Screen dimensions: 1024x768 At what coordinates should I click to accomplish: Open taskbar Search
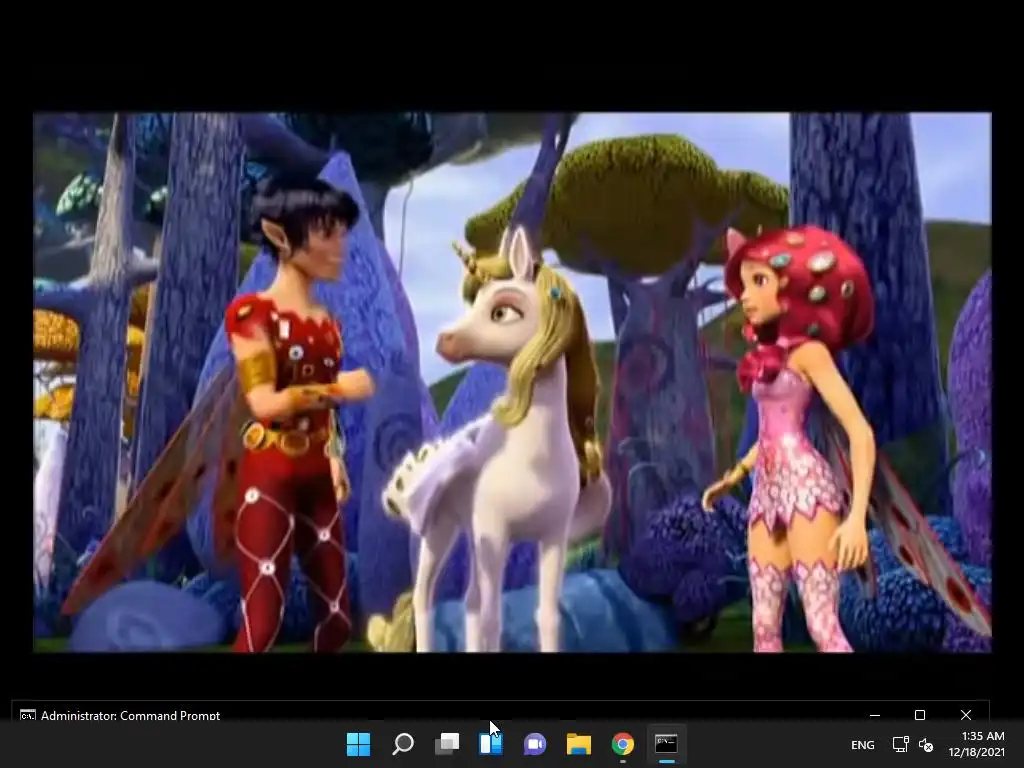tap(402, 744)
